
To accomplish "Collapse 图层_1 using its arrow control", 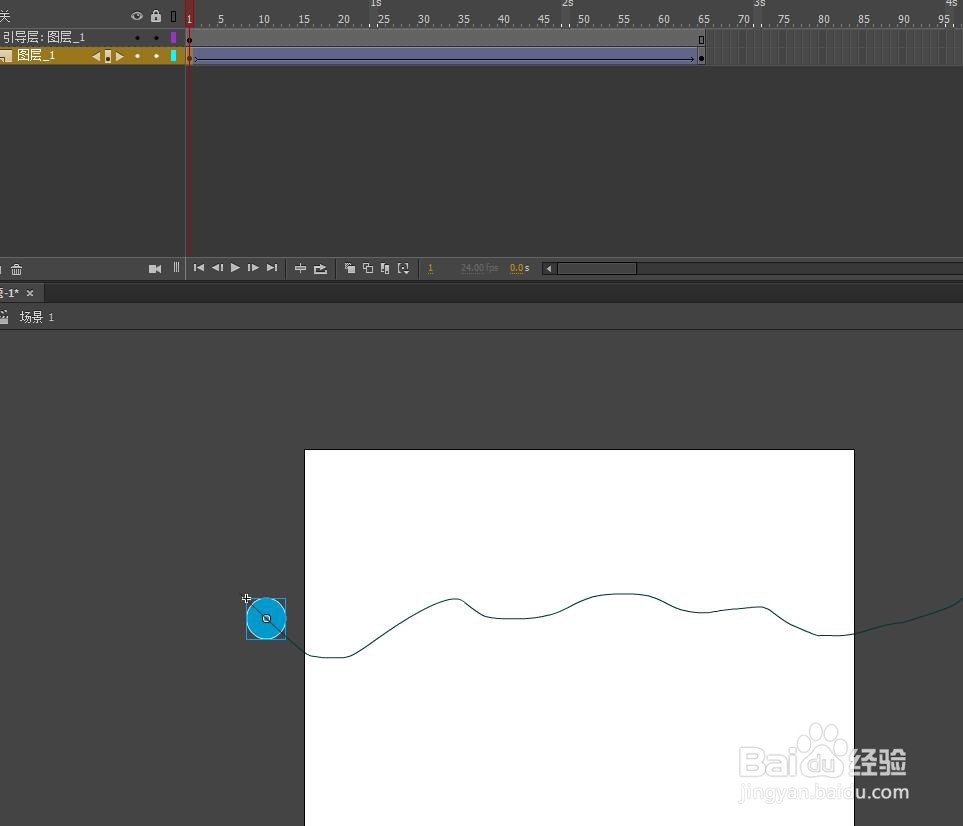I will (96, 56).
